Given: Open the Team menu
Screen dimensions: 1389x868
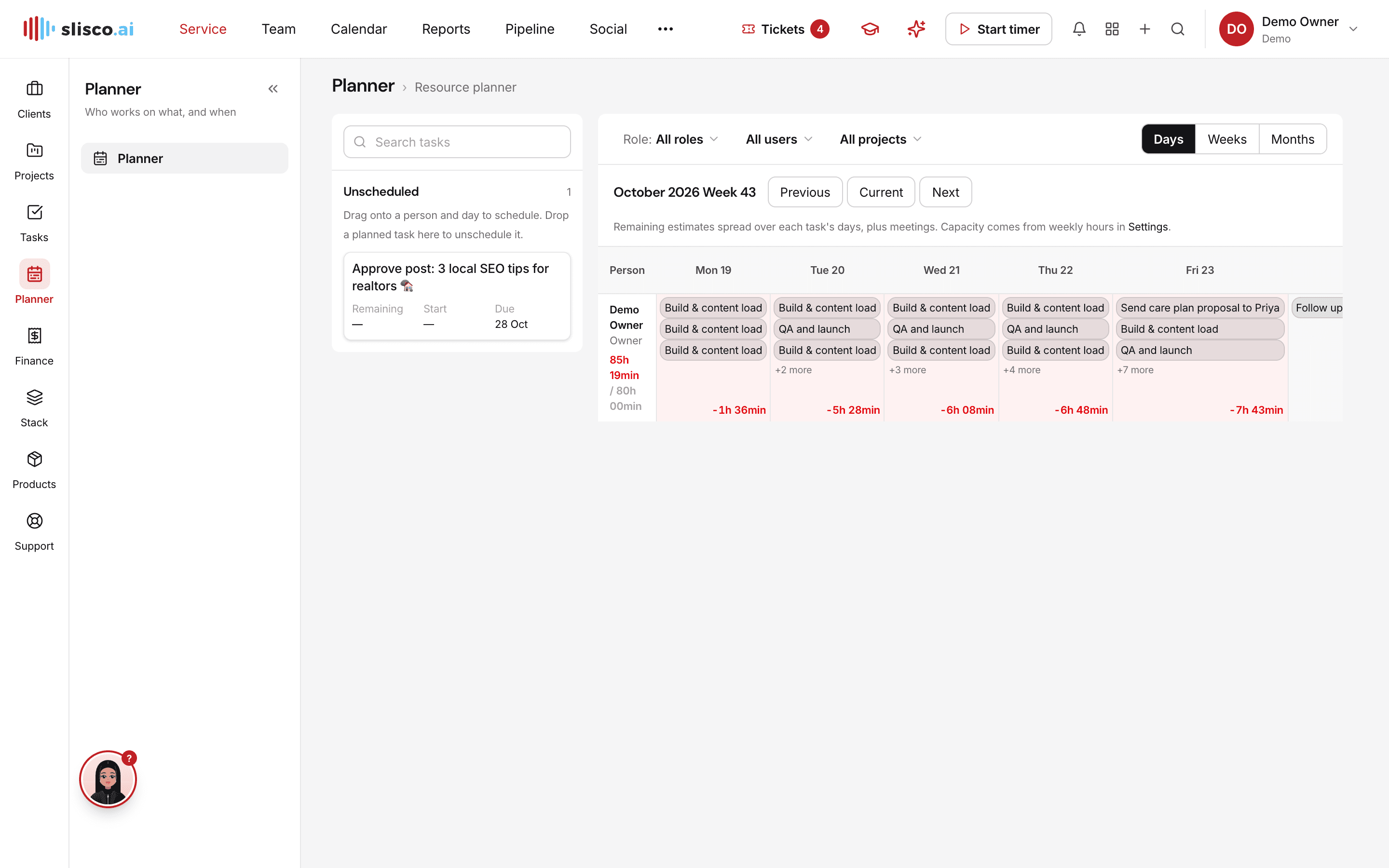Looking at the screenshot, I should click(278, 29).
